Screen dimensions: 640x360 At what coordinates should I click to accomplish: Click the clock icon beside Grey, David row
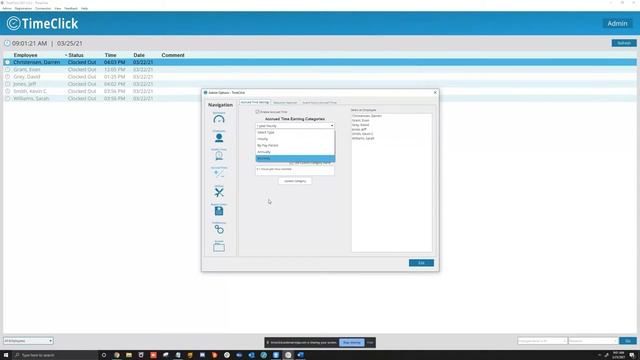[7, 77]
